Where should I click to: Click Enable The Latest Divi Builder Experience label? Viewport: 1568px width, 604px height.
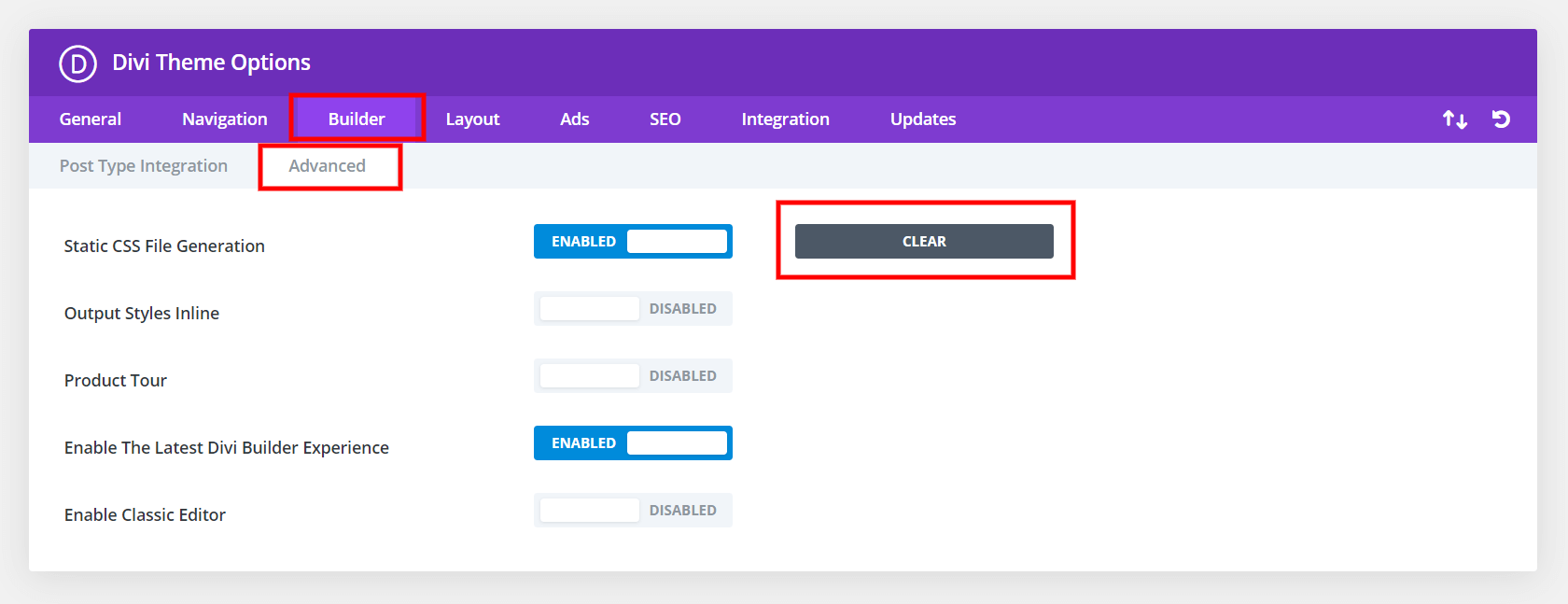click(x=227, y=448)
